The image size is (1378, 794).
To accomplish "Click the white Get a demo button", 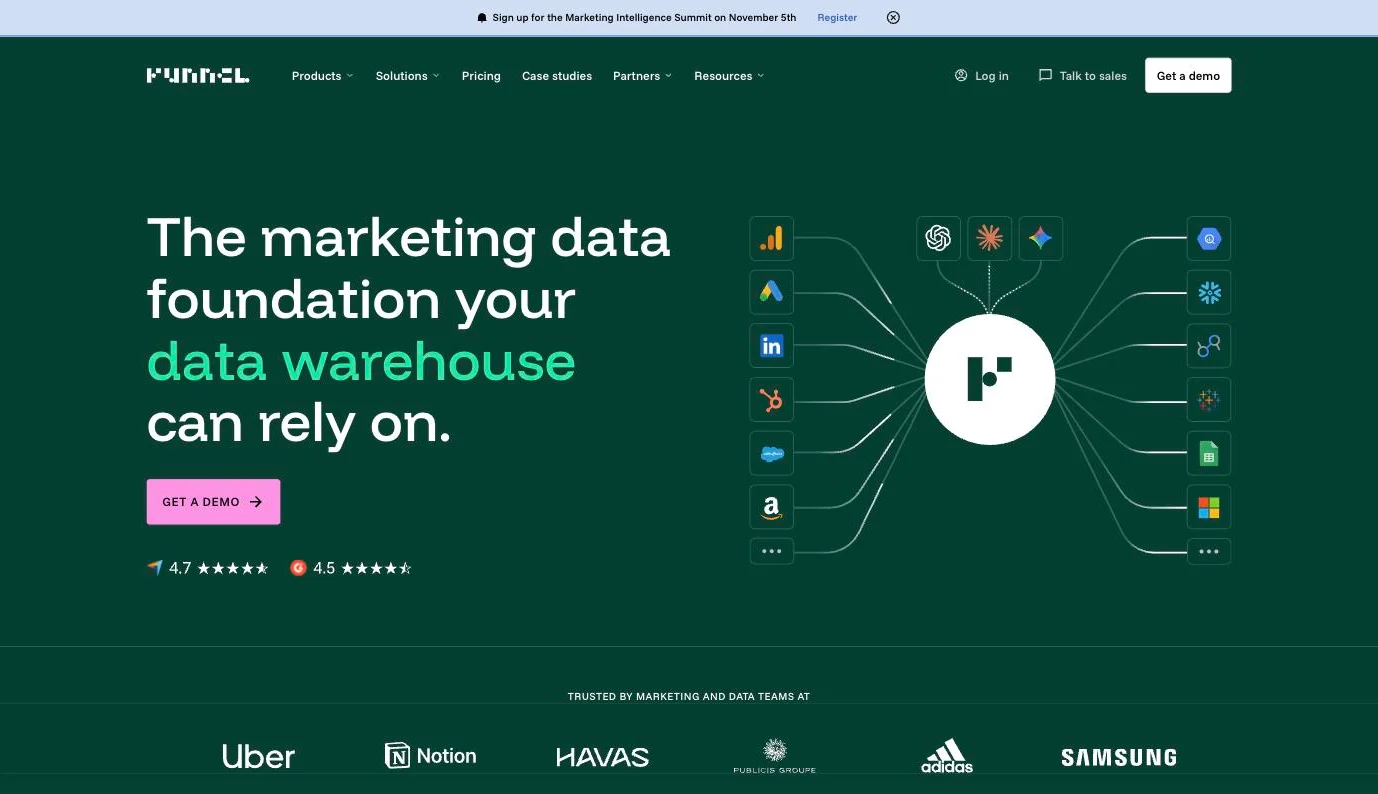I will coord(1188,76).
